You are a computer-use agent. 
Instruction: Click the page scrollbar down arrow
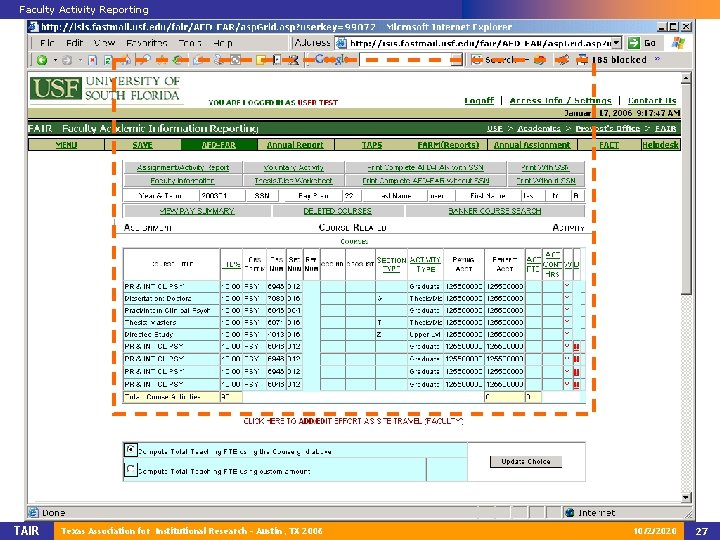tap(686, 497)
